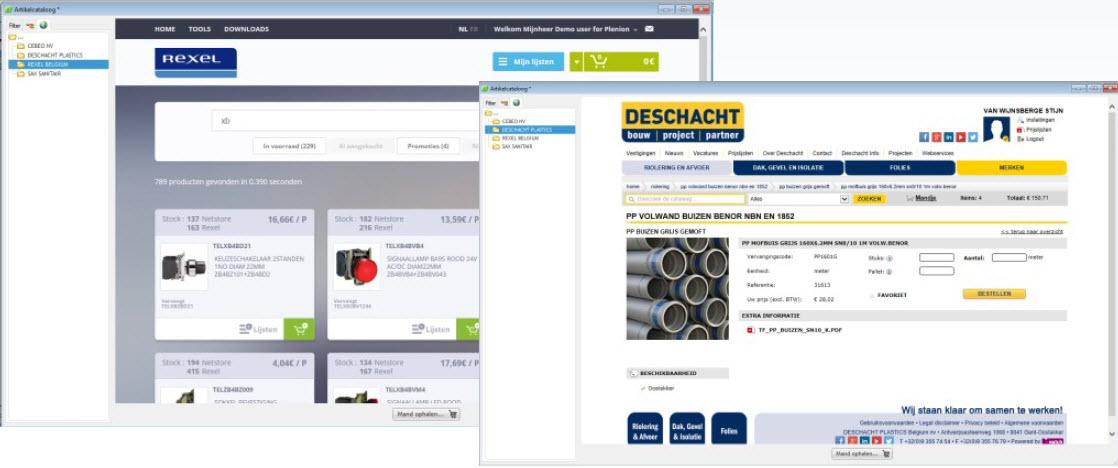The height and width of the screenshot is (468, 1118).
Task: Expand the dropdown arrow next to the Rexel cart
Action: click(576, 62)
